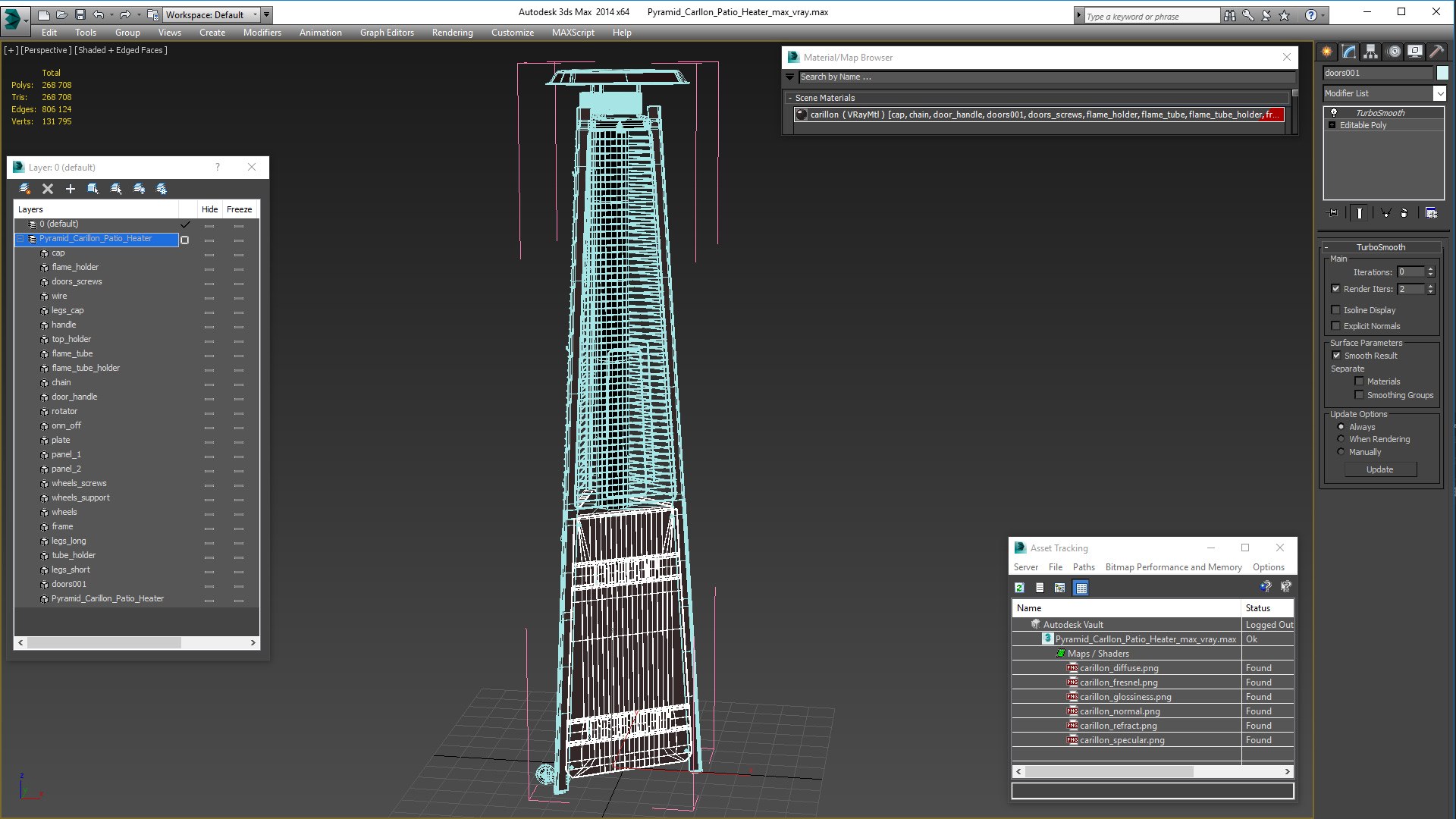Click the Open File toolbar icon

tap(61, 14)
